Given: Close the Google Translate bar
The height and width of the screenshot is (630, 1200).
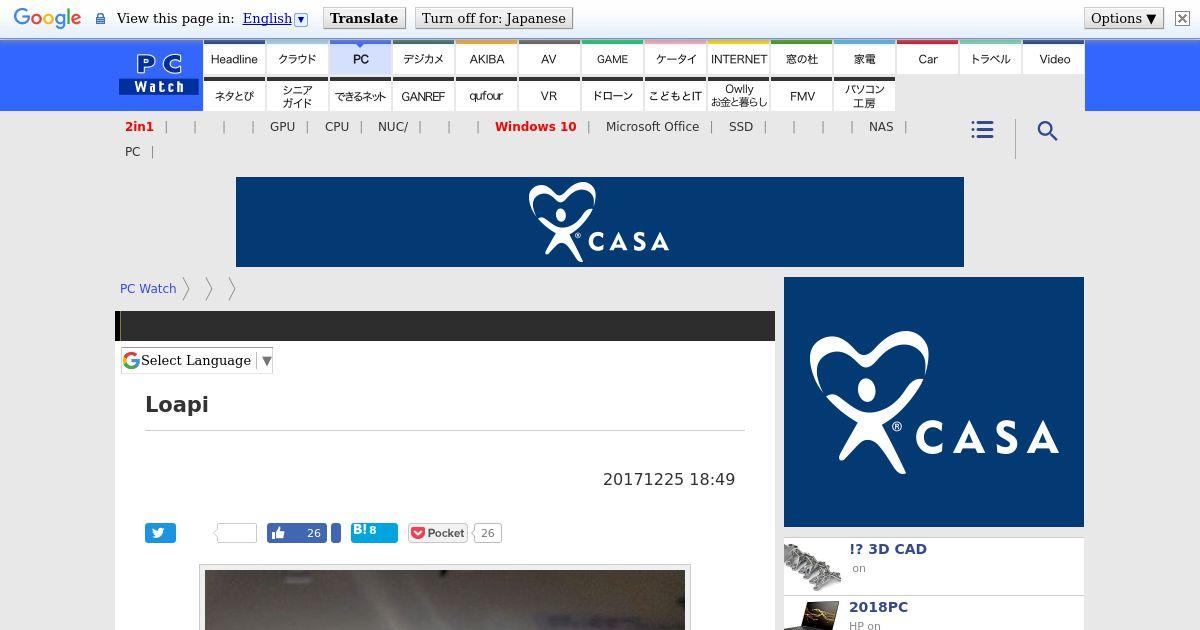Looking at the screenshot, I should (1182, 18).
